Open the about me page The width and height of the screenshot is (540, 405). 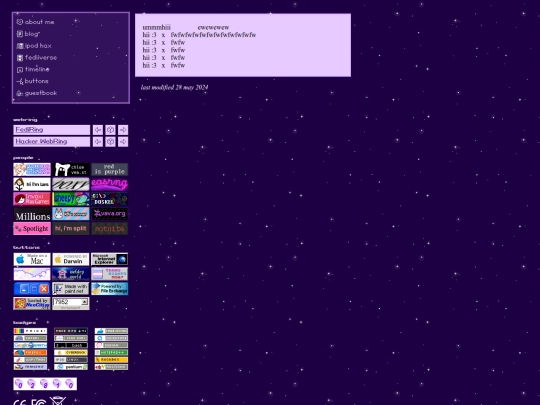coord(35,22)
